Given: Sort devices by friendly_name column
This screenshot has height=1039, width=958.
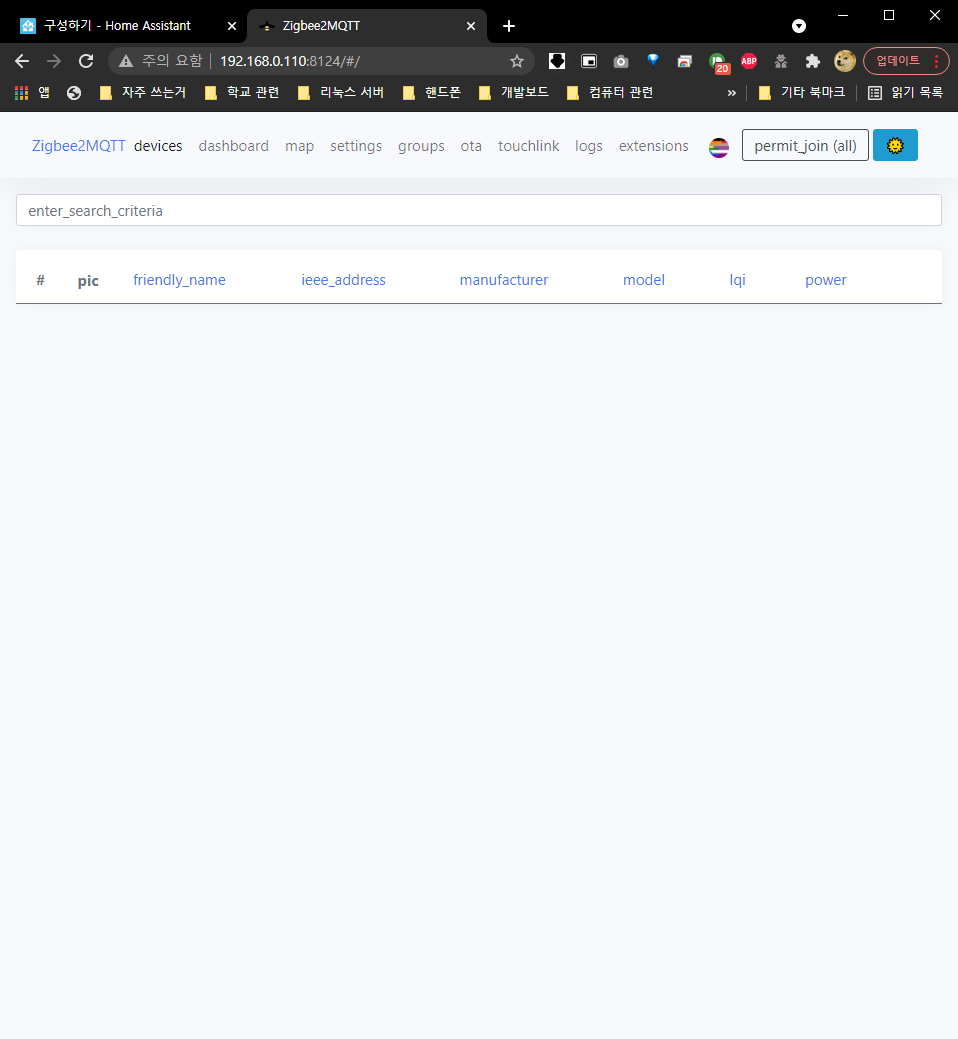Looking at the screenshot, I should coord(179,280).
